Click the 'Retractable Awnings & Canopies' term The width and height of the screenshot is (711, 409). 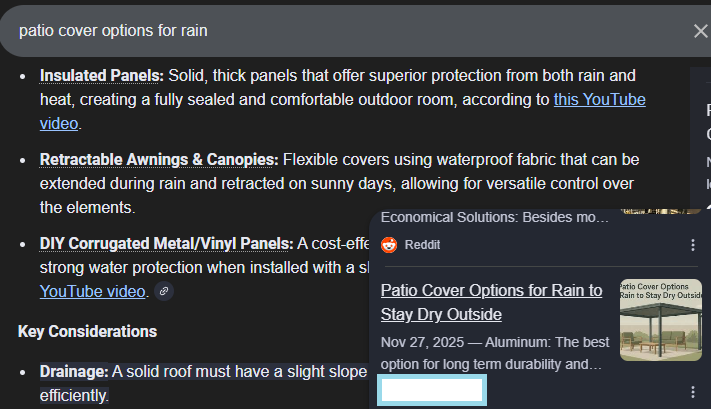coord(158,159)
